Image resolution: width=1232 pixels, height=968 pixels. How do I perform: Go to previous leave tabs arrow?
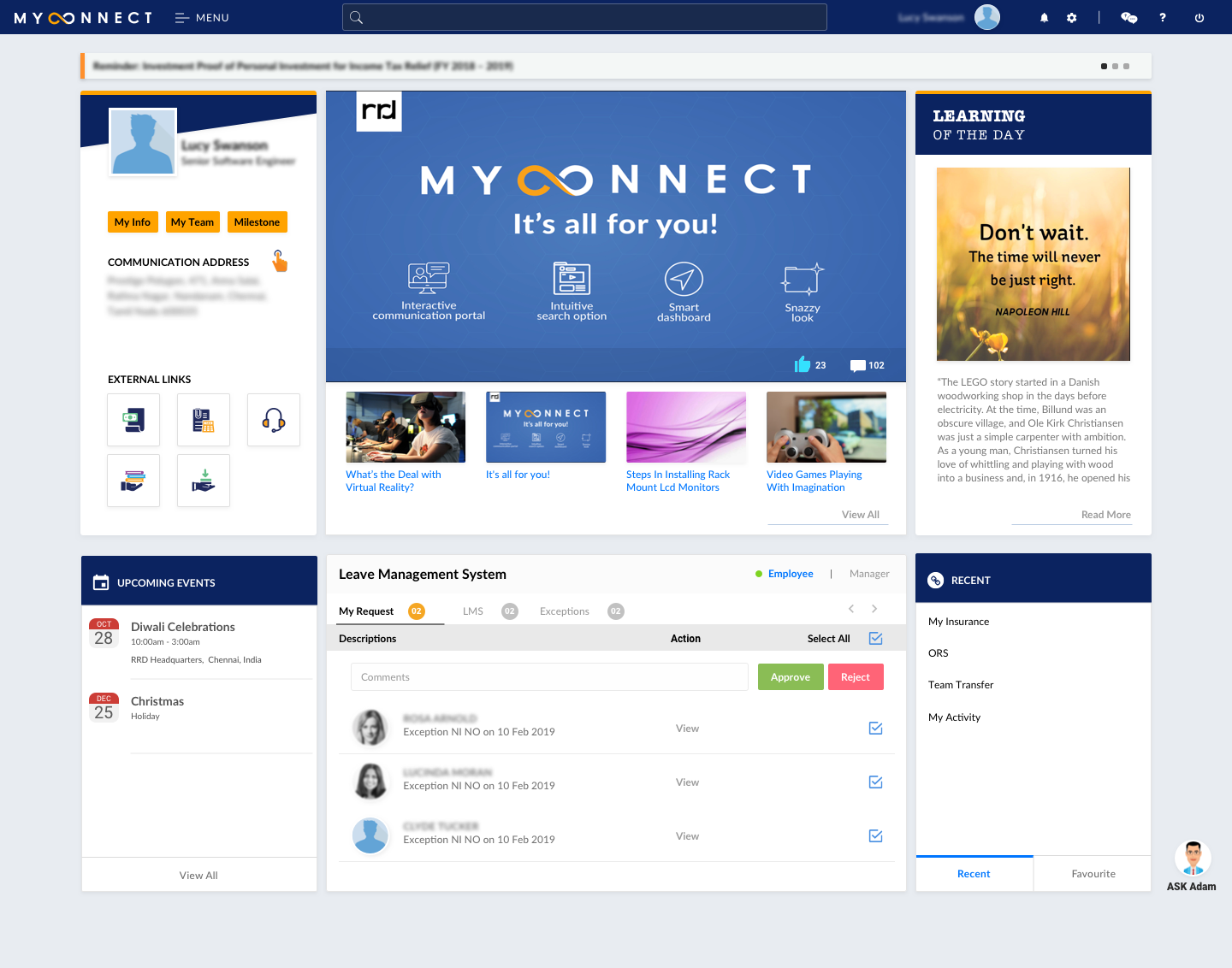point(851,609)
